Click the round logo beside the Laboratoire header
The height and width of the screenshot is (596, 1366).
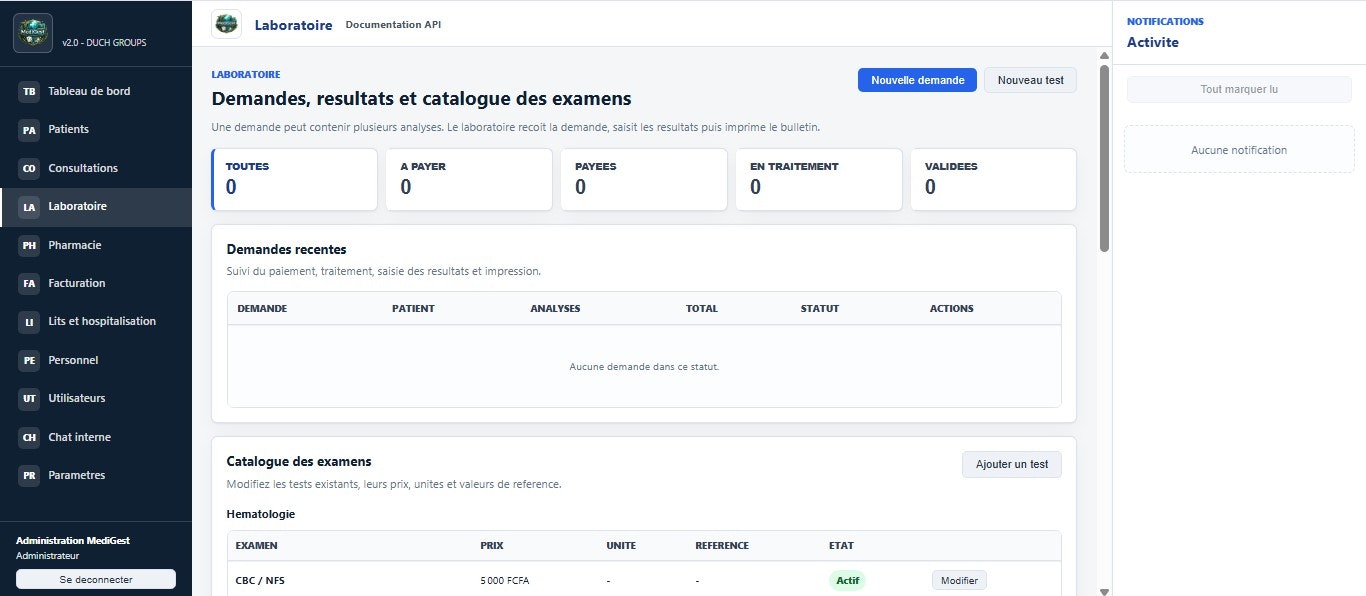227,24
